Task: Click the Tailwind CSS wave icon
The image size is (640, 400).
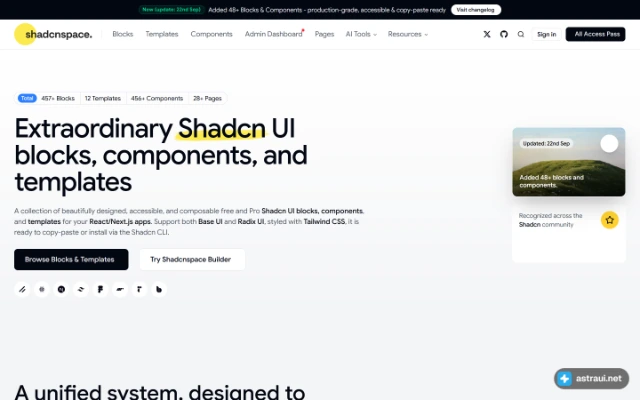Action: coord(81,289)
